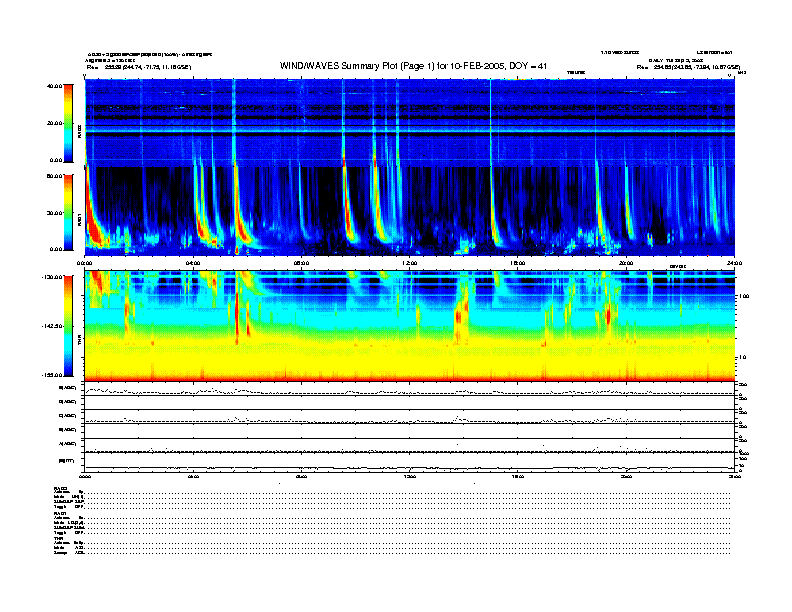Click the -130.00 label on TNR scale
The height and width of the screenshot is (612, 792).
pyautogui.click(x=52, y=277)
